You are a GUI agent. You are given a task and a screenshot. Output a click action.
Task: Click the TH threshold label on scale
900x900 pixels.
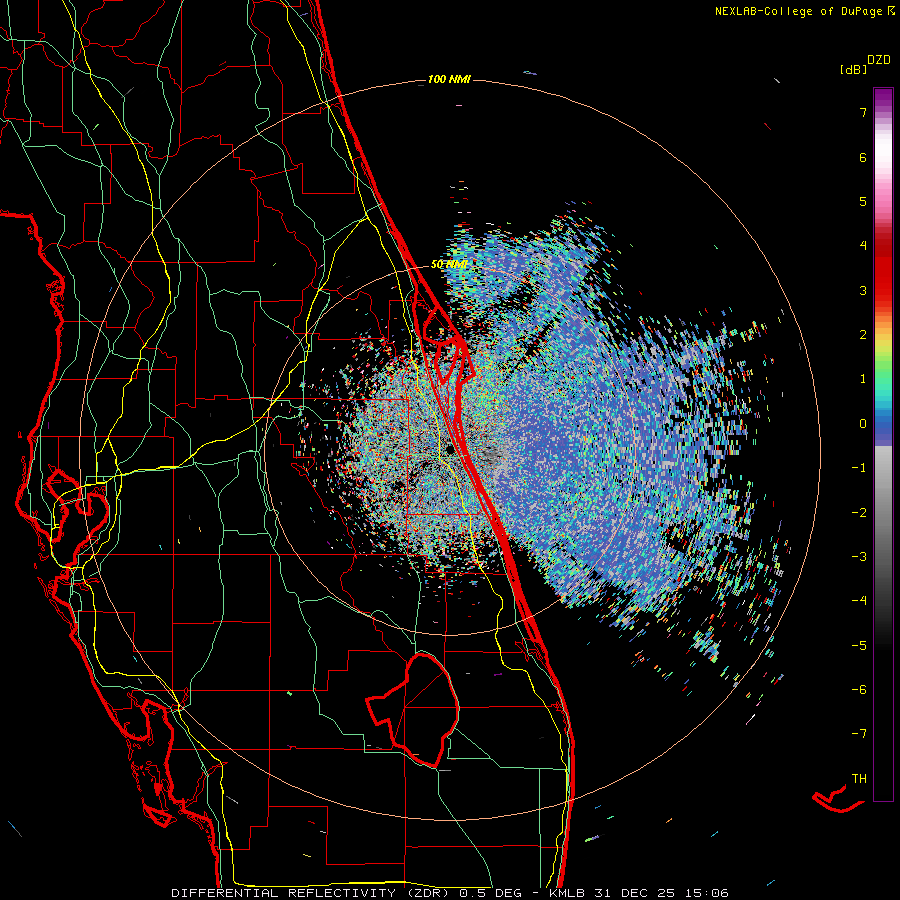859,779
